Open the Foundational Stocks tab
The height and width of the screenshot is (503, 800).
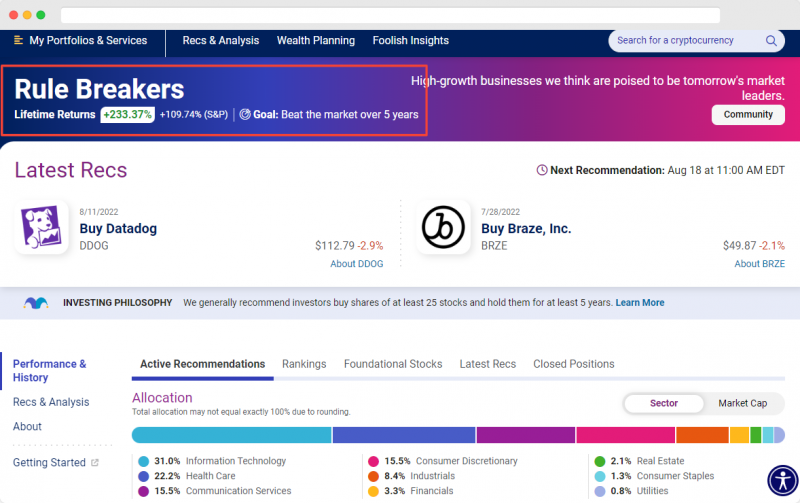(393, 364)
